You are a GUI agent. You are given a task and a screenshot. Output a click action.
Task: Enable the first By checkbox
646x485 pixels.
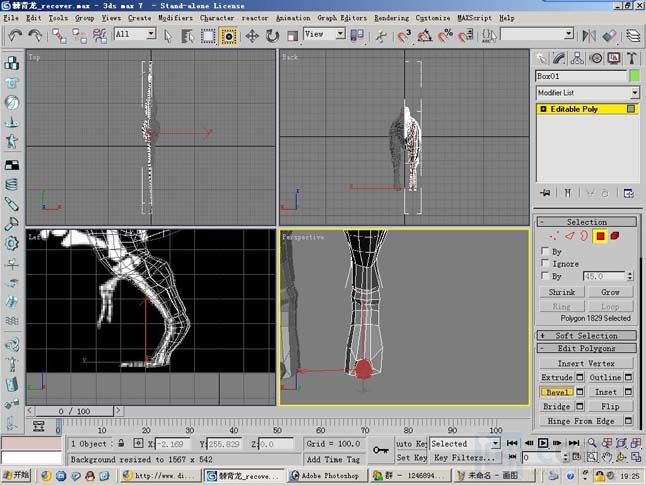pos(545,251)
